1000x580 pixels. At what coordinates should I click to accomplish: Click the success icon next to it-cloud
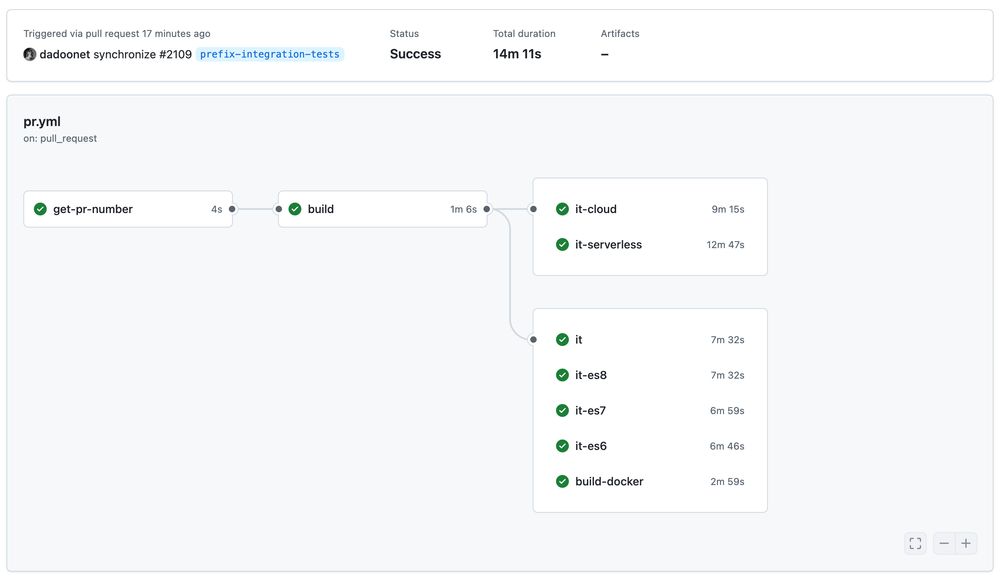click(562, 209)
